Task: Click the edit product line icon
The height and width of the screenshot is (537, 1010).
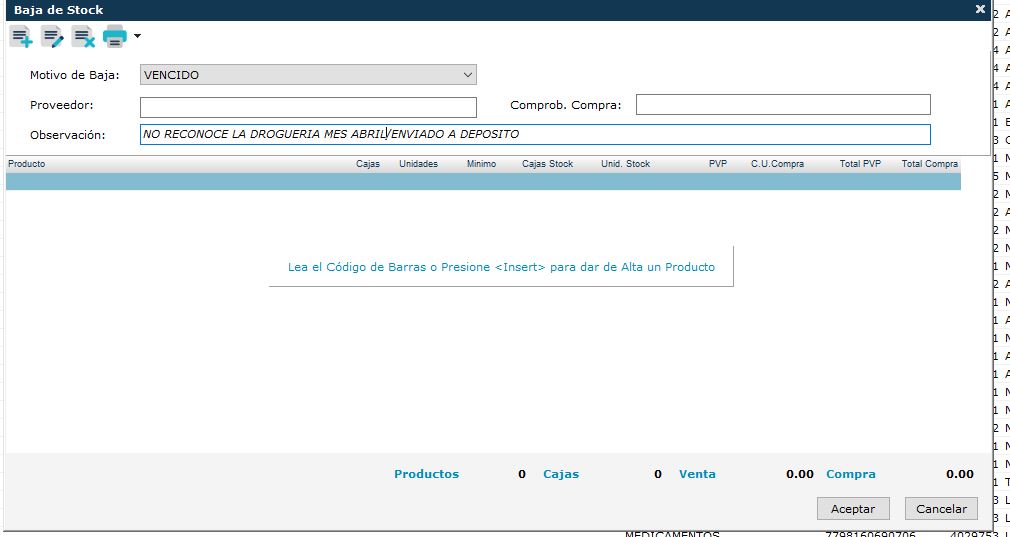Action: (52, 37)
